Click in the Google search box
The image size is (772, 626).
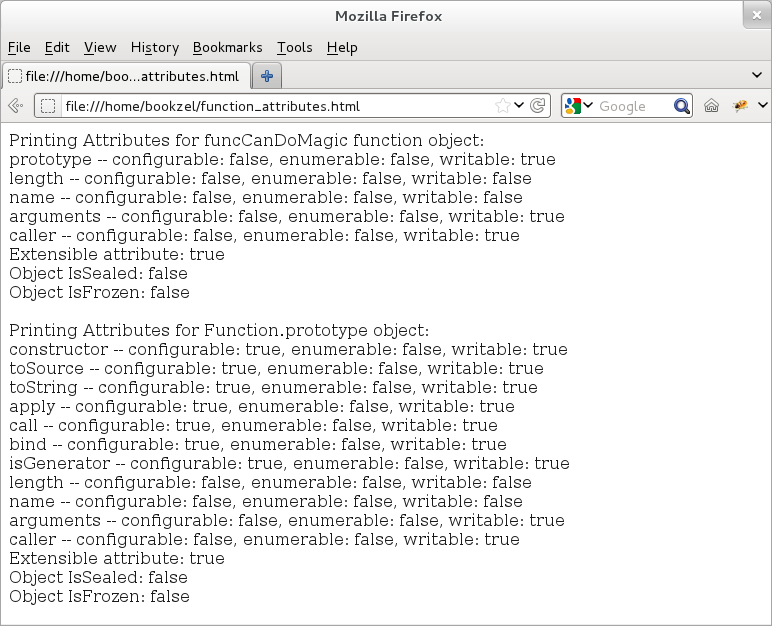pos(632,106)
